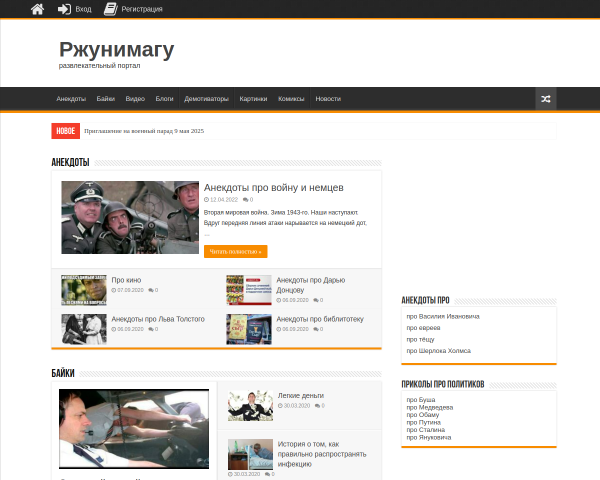This screenshot has width=600, height=480.
Task: Click comment icon under Дарью Донцову post
Action: pyautogui.click(x=316, y=300)
